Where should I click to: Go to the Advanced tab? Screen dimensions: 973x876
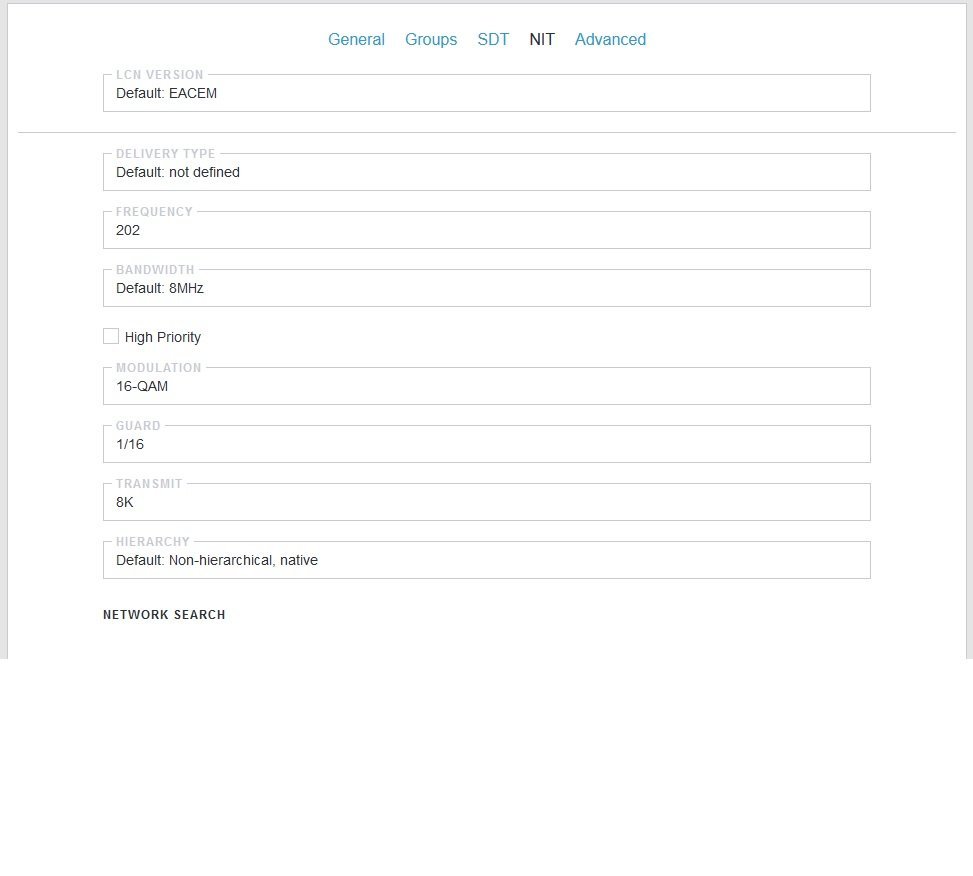[x=610, y=39]
